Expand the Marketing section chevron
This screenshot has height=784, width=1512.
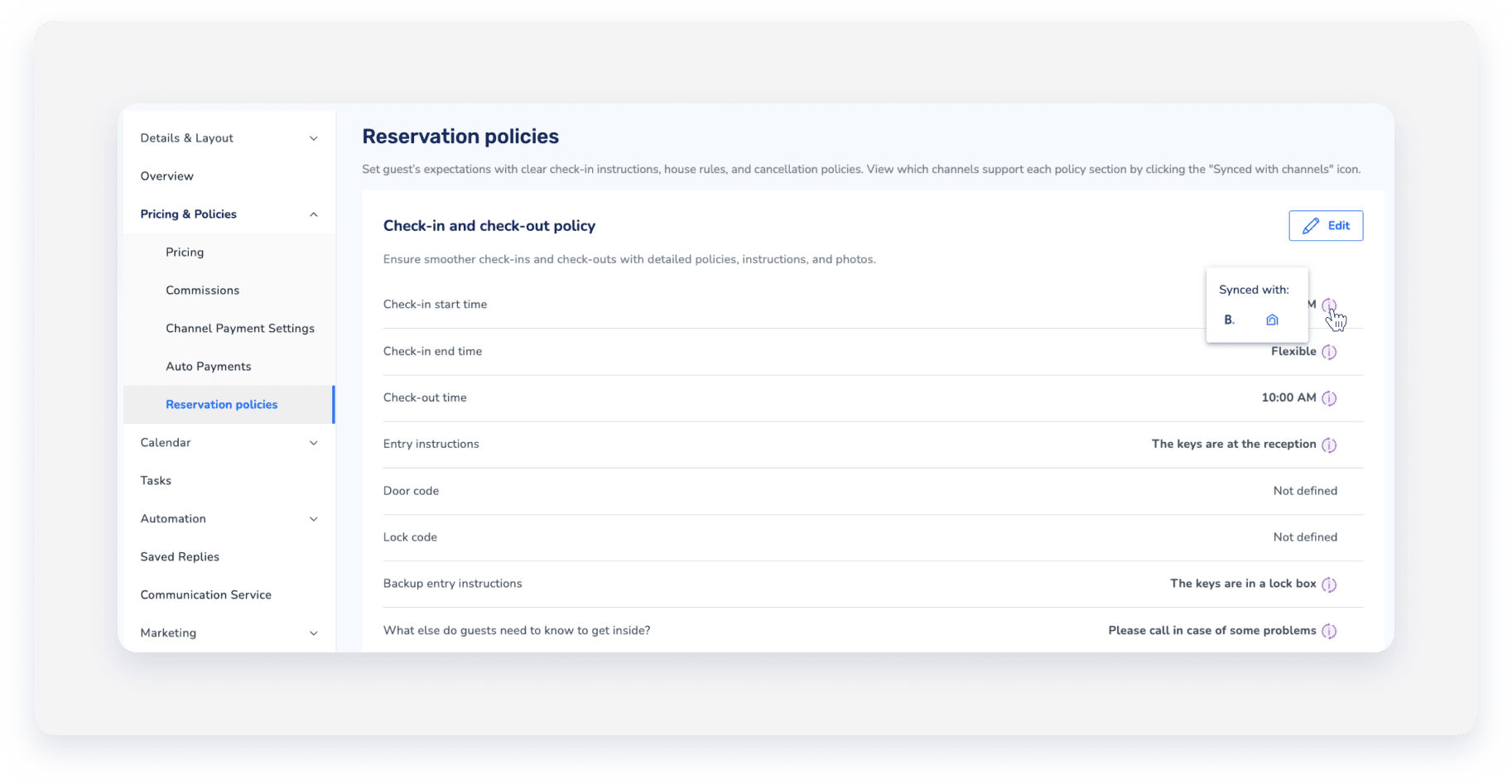coord(313,633)
